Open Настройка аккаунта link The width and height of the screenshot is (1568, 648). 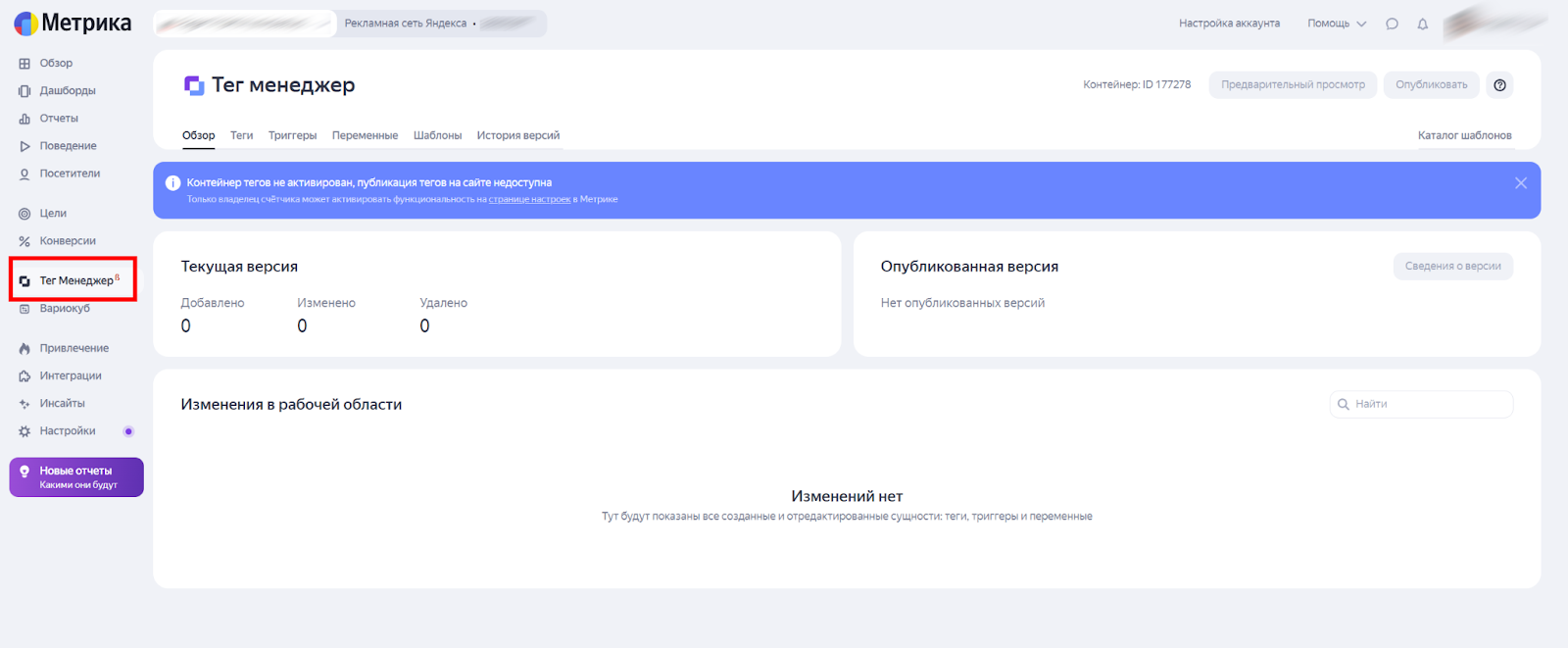1229,24
